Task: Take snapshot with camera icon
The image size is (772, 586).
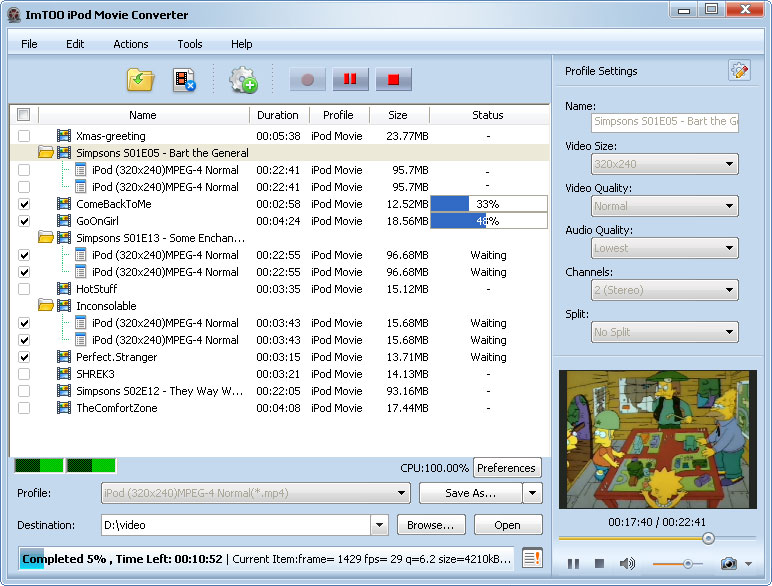Action: 728,563
